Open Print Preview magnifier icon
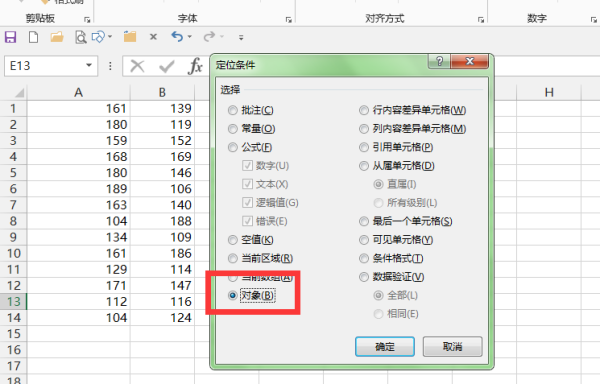Viewport: 600px width, 384px height. click(x=80, y=37)
